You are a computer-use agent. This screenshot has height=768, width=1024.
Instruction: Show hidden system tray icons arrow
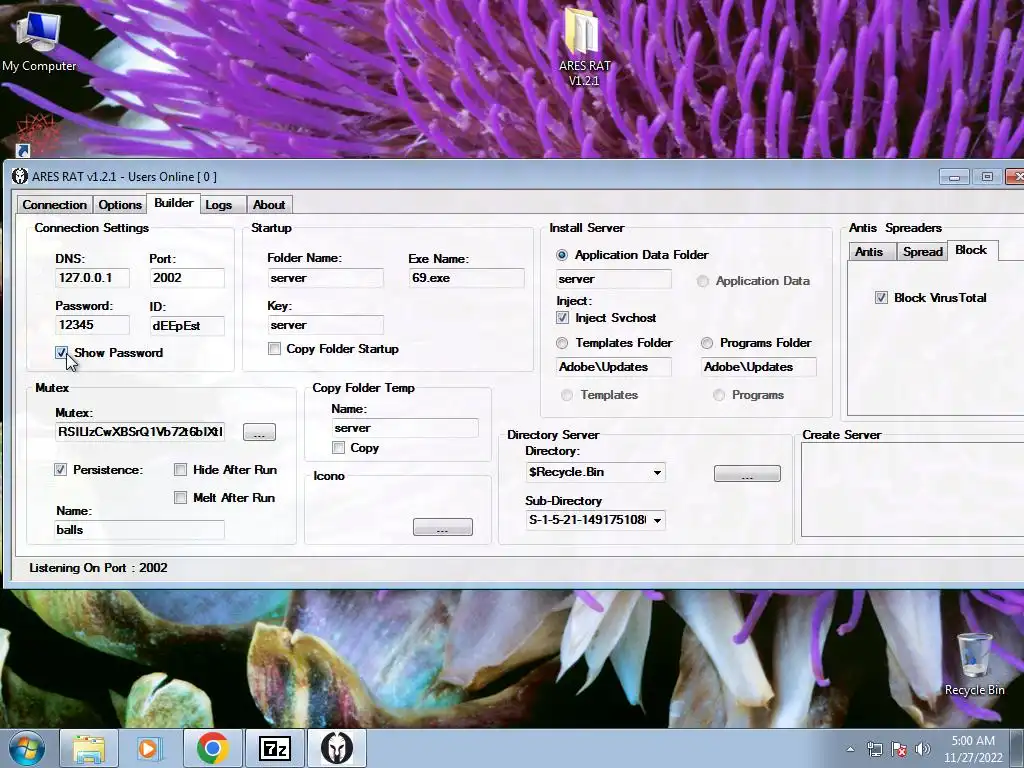pyautogui.click(x=850, y=749)
